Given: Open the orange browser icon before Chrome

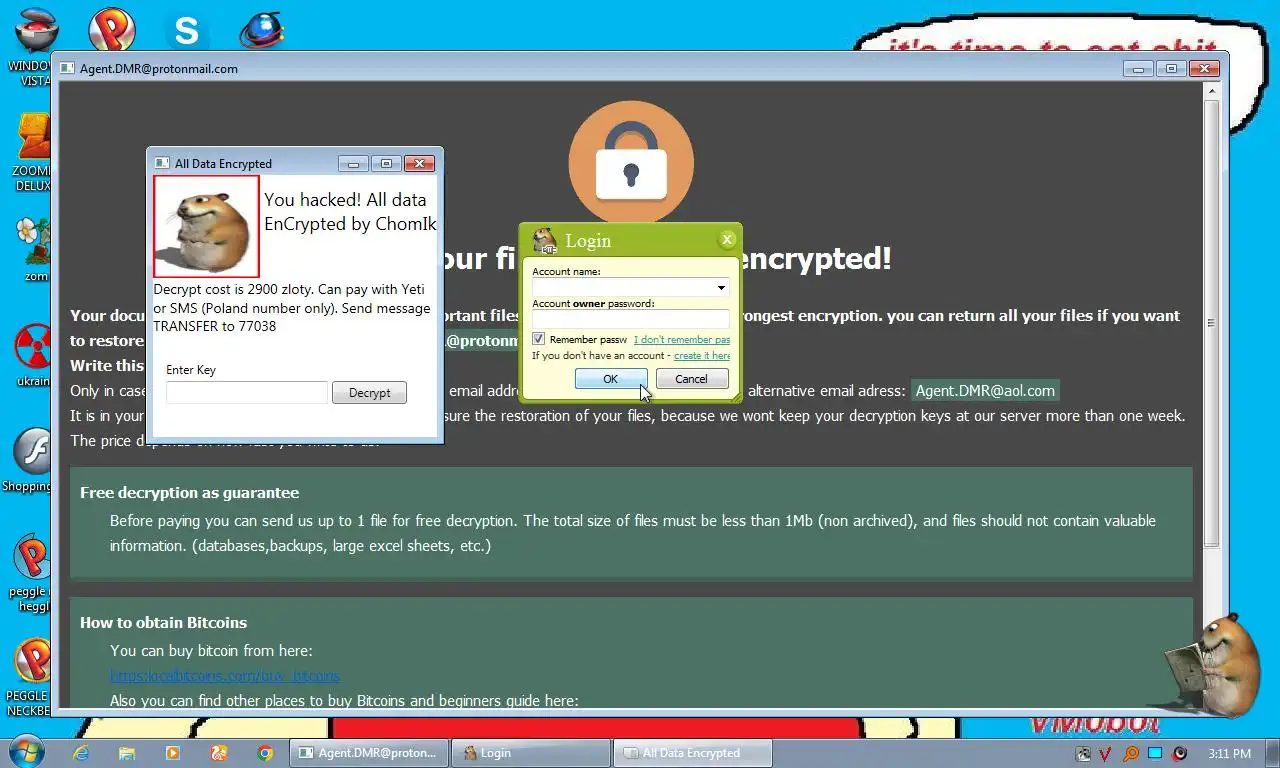Looking at the screenshot, I should click(219, 753).
